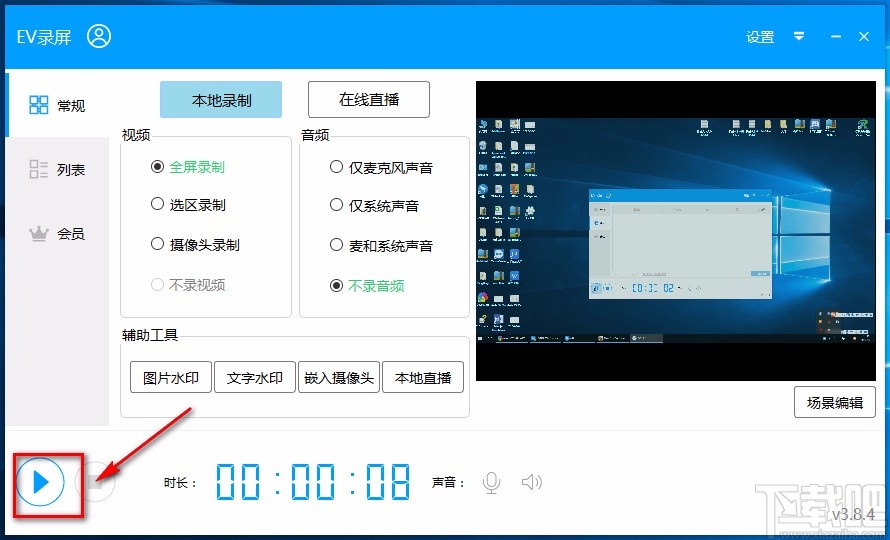Click the v3.8.4 version label
The image size is (890, 540).
pyautogui.click(x=853, y=514)
